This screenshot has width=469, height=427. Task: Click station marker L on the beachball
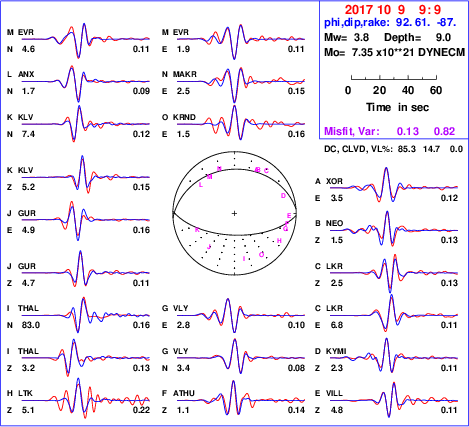(201, 185)
